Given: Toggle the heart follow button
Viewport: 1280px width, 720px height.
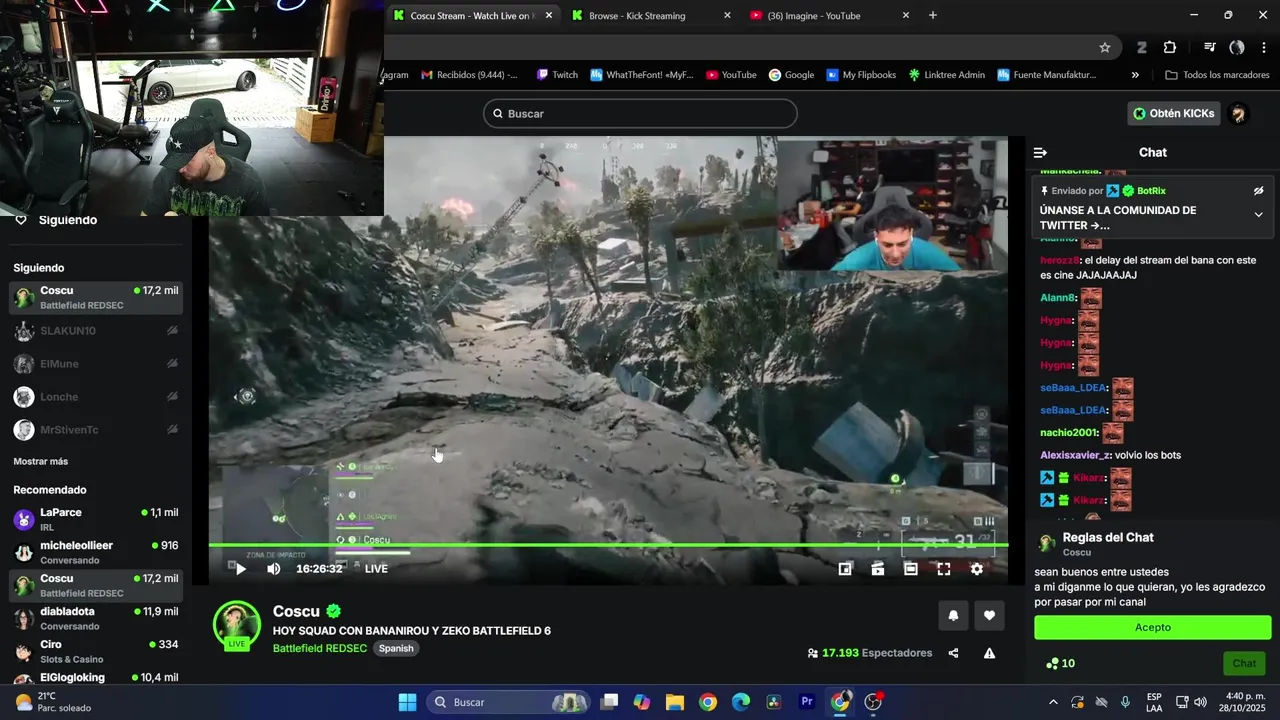Looking at the screenshot, I should pyautogui.click(x=989, y=615).
